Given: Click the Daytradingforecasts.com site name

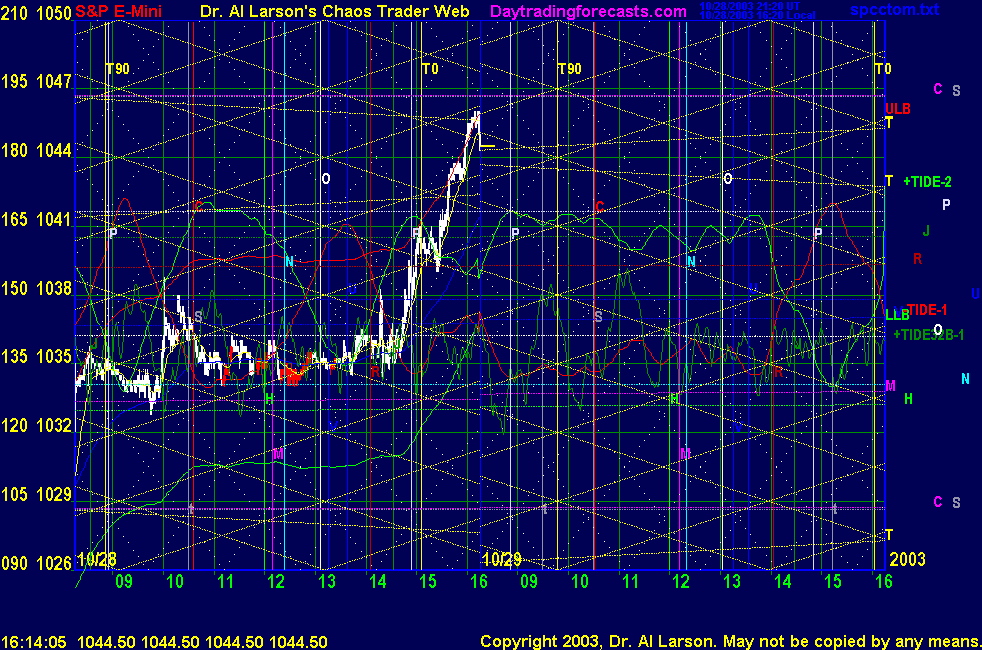Looking at the screenshot, I should click(588, 12).
